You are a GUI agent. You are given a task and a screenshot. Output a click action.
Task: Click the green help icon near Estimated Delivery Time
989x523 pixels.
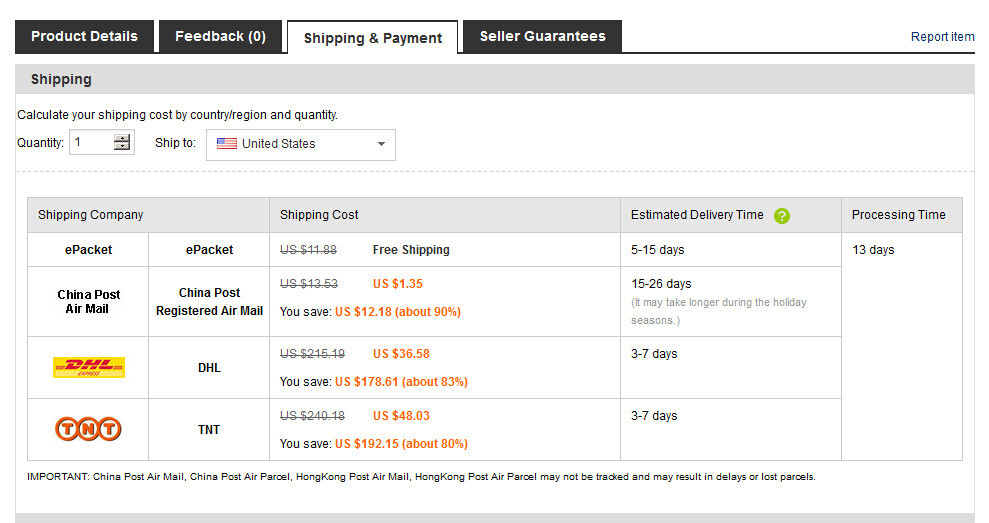[x=782, y=215]
